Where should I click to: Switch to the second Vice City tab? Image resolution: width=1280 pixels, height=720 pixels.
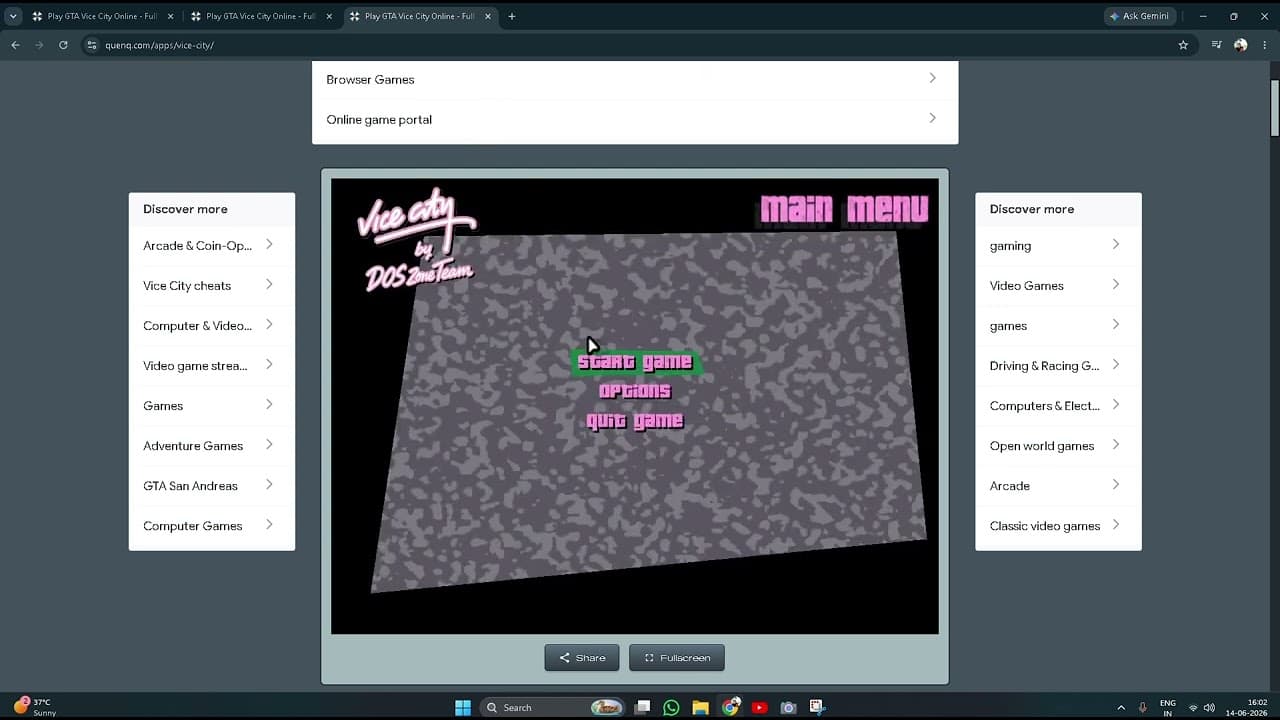261,16
